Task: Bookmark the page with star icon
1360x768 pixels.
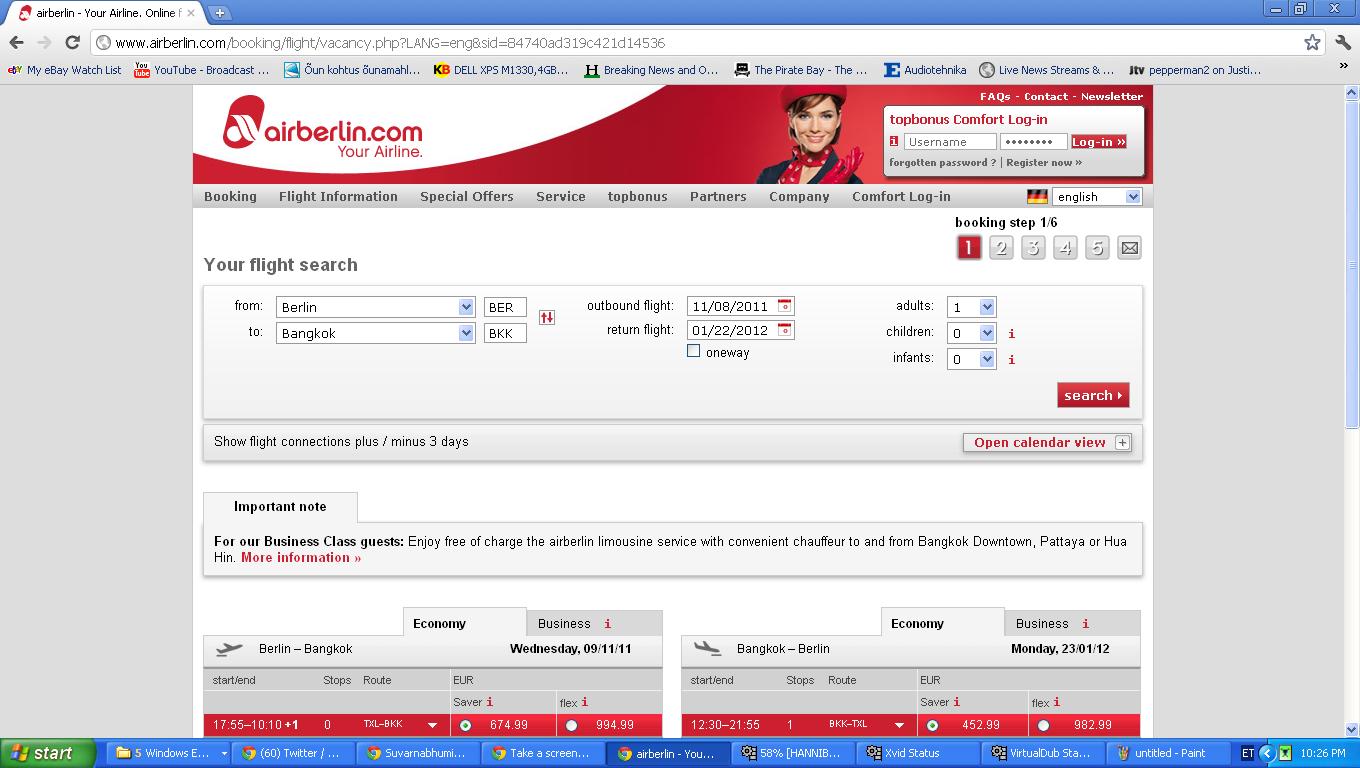Action: (1312, 43)
